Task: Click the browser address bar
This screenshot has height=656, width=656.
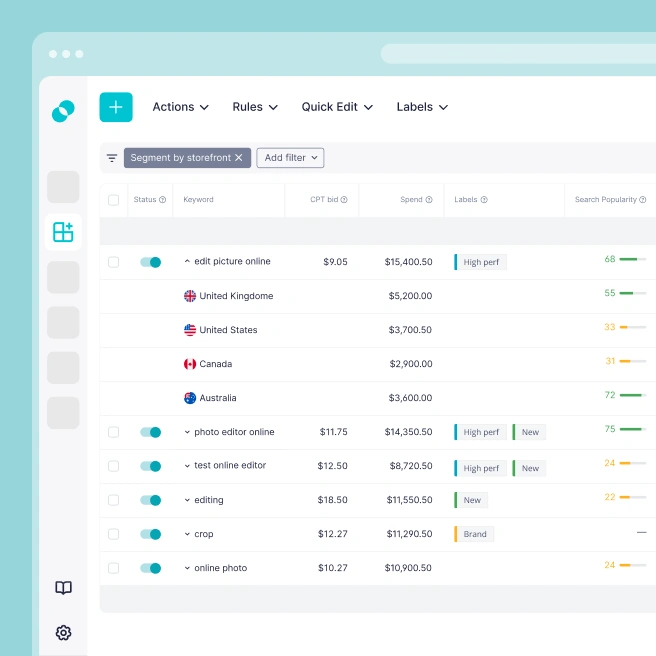Action: (518, 54)
